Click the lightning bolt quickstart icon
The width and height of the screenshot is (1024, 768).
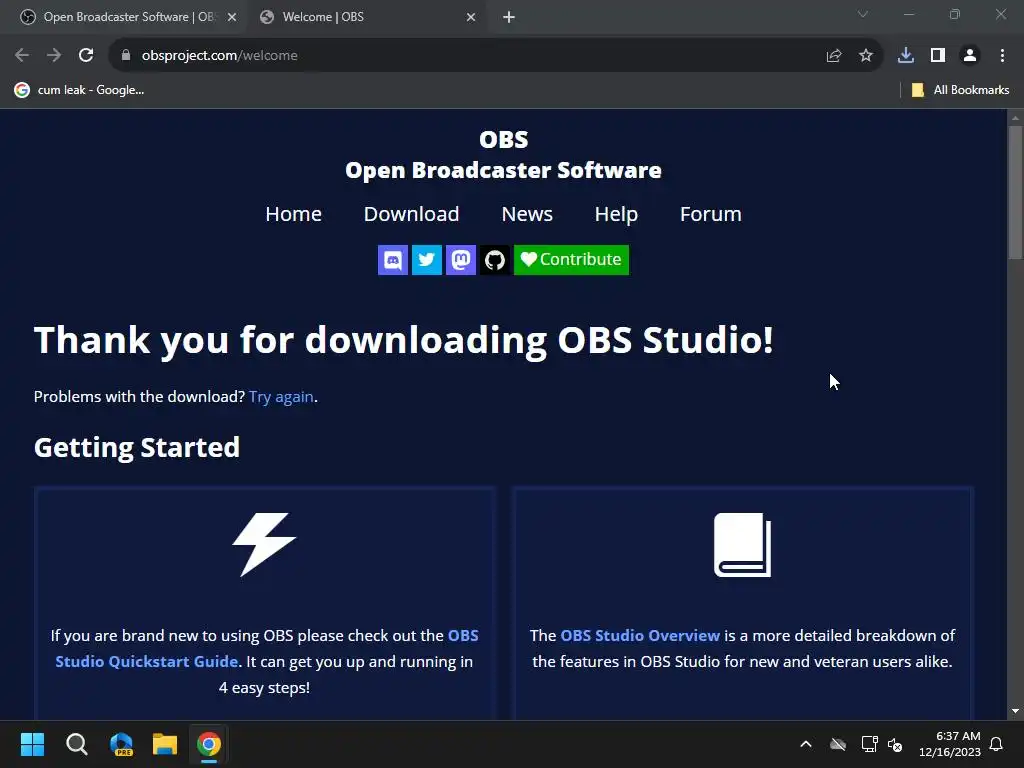(x=264, y=545)
